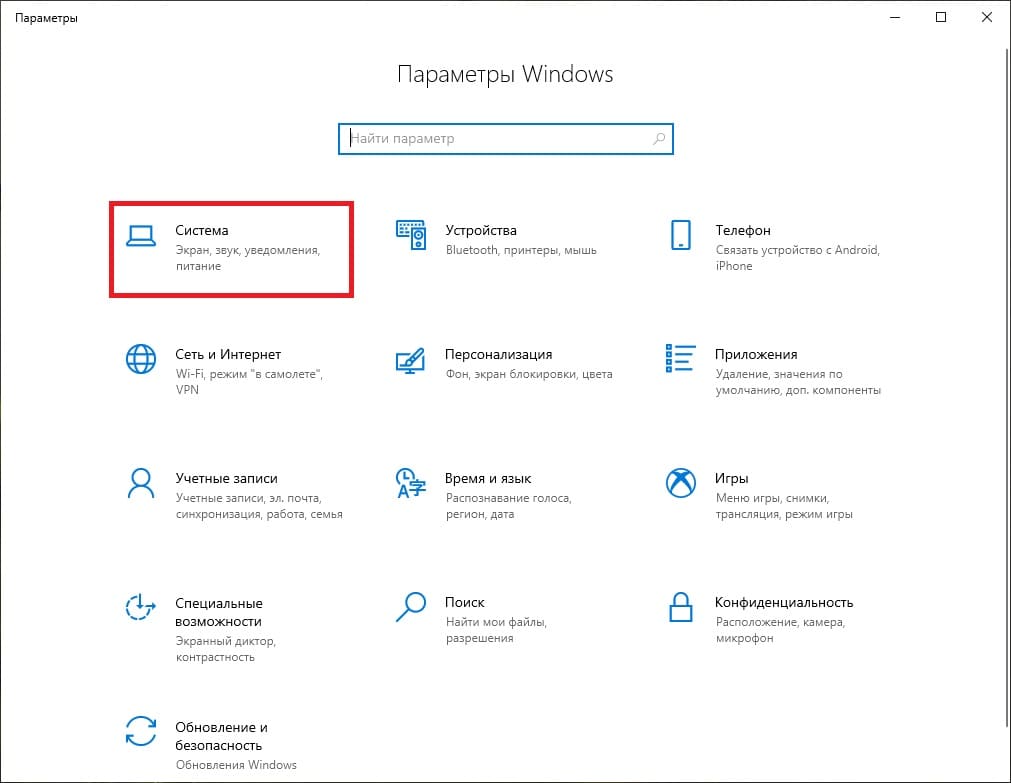Open the 'Устройства' settings title
Screen dimensions: 1011x783
click(x=480, y=230)
